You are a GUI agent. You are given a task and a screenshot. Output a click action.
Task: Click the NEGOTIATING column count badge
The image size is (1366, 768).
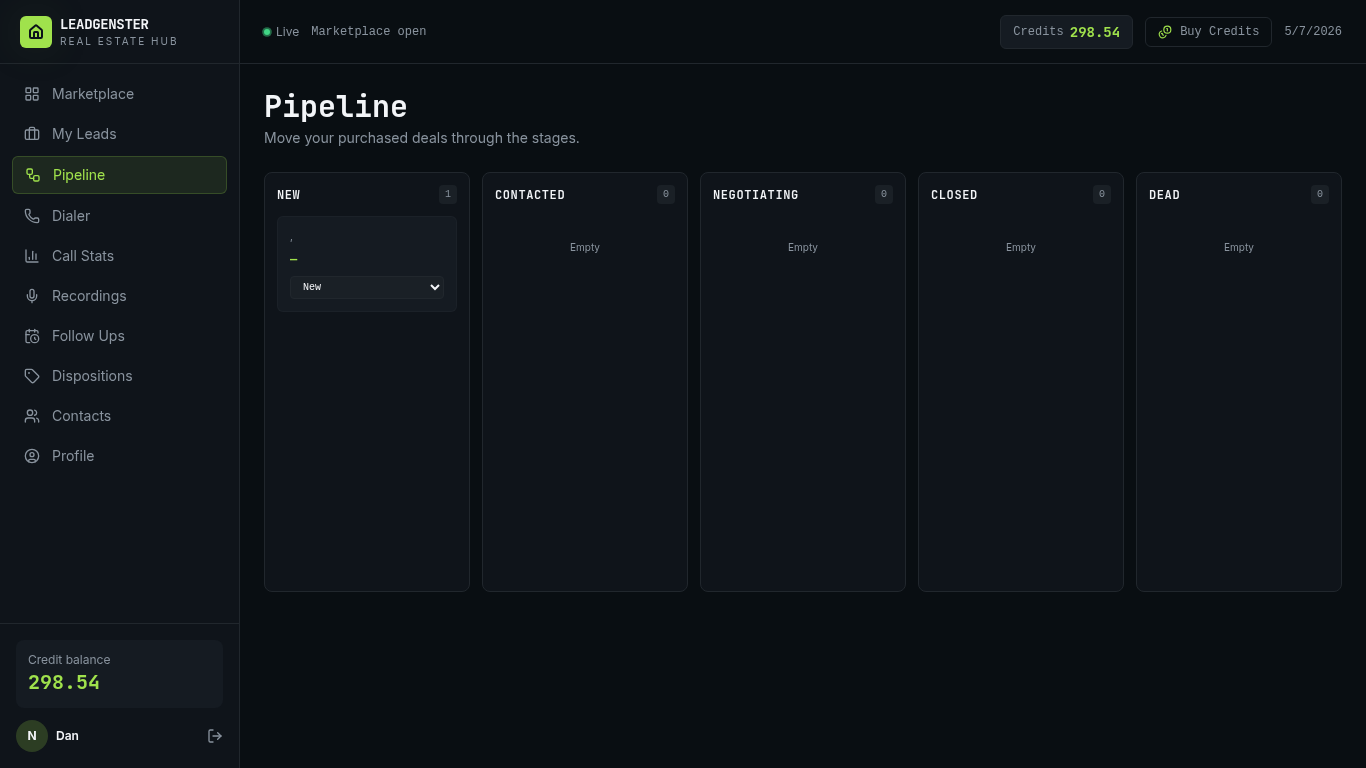point(884,194)
